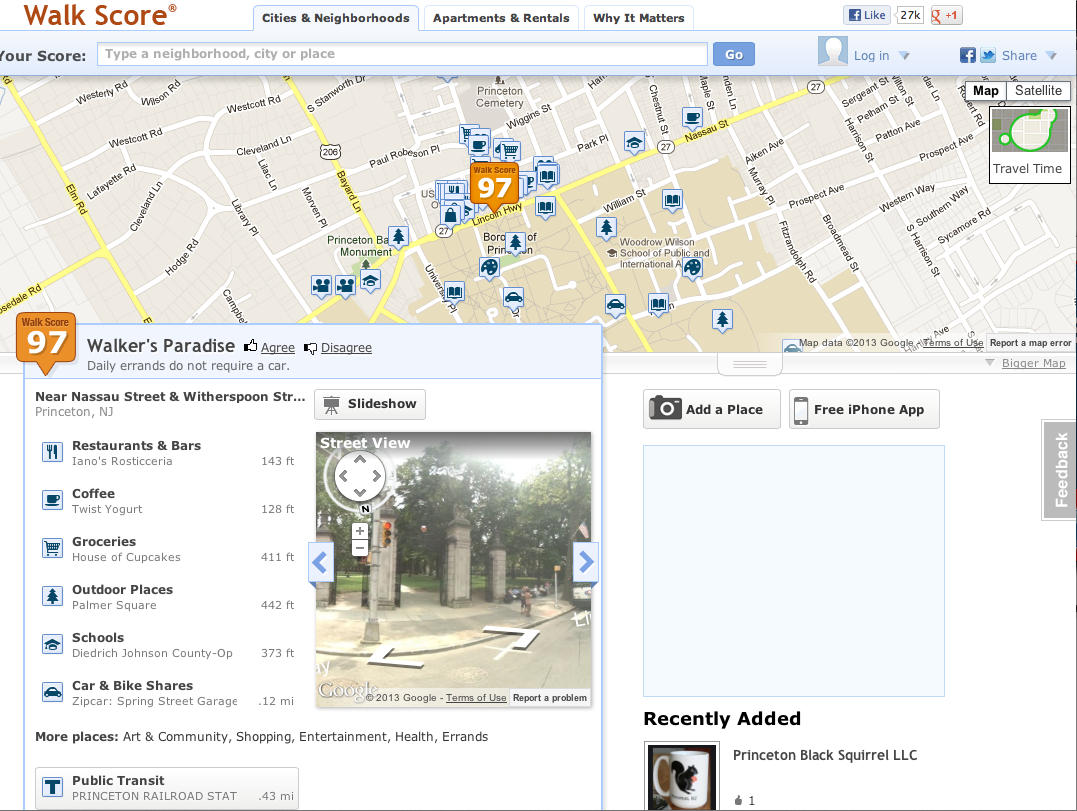Image resolution: width=1077 pixels, height=811 pixels.
Task: Click the Groceries shopping cart icon
Action: click(52, 548)
